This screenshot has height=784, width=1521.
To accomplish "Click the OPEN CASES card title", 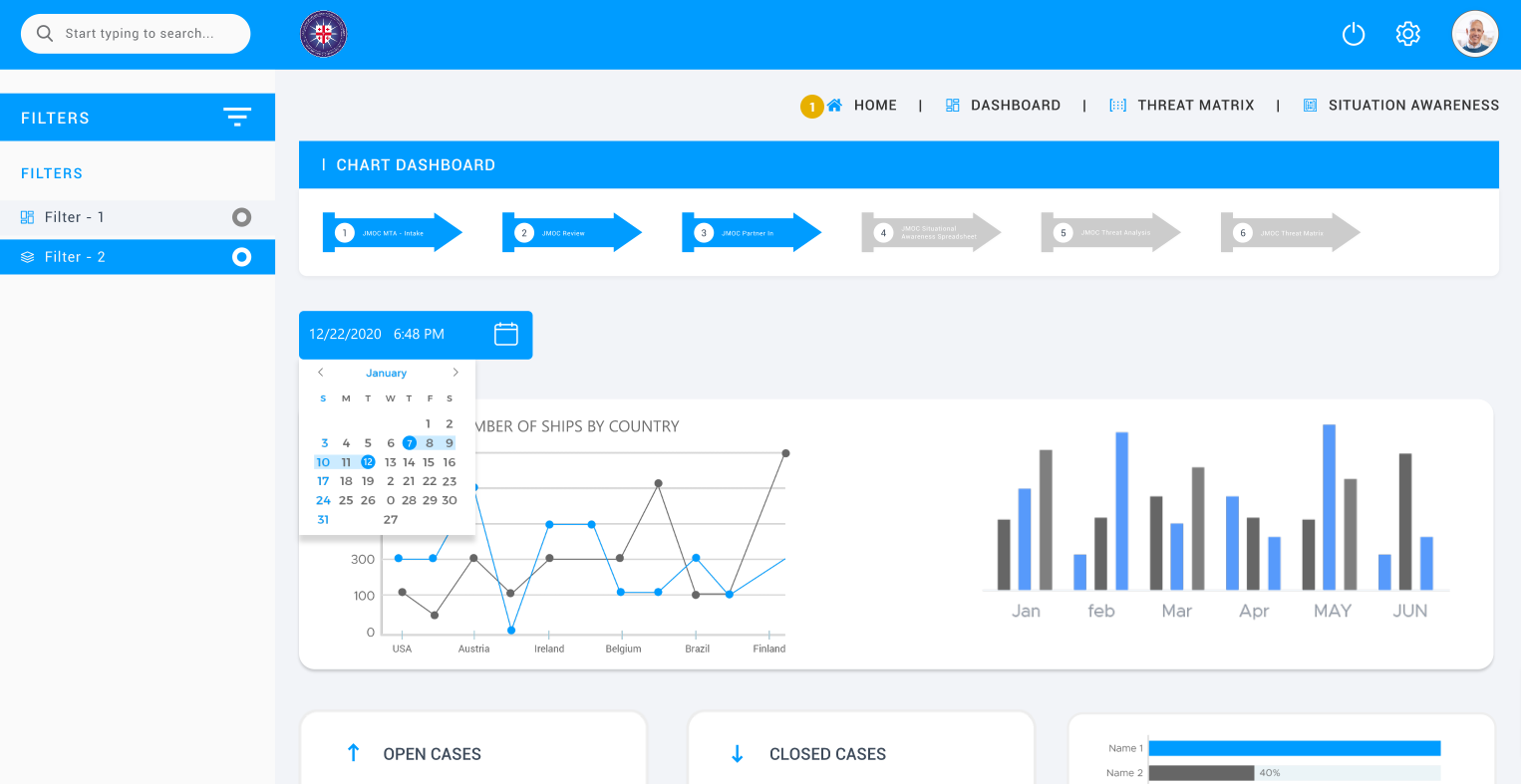I will click(x=432, y=754).
